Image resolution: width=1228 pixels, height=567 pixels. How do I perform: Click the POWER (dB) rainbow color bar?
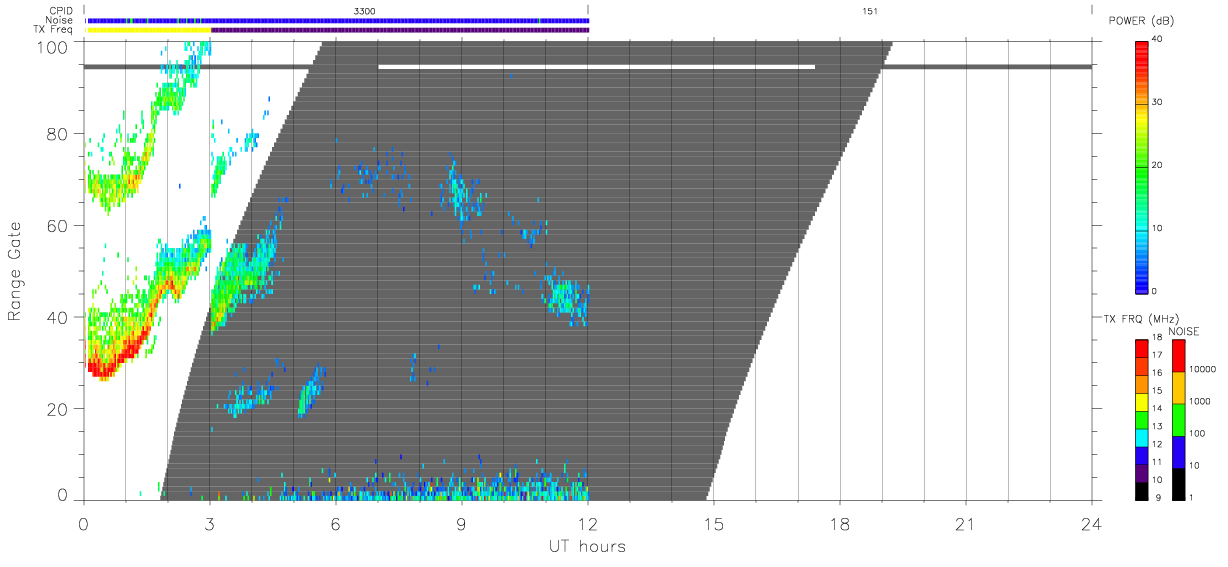click(1142, 166)
